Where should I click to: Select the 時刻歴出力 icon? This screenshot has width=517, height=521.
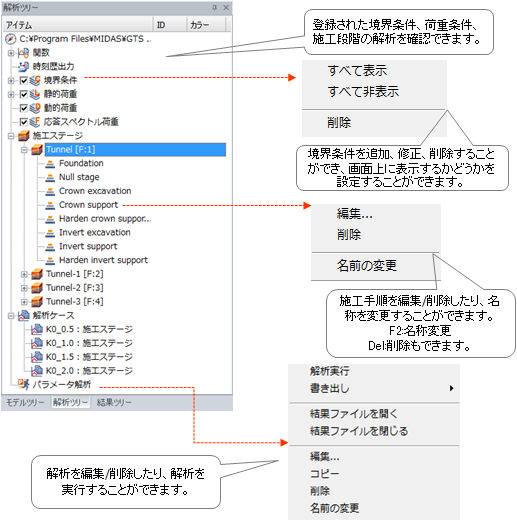pyautogui.click(x=23, y=67)
